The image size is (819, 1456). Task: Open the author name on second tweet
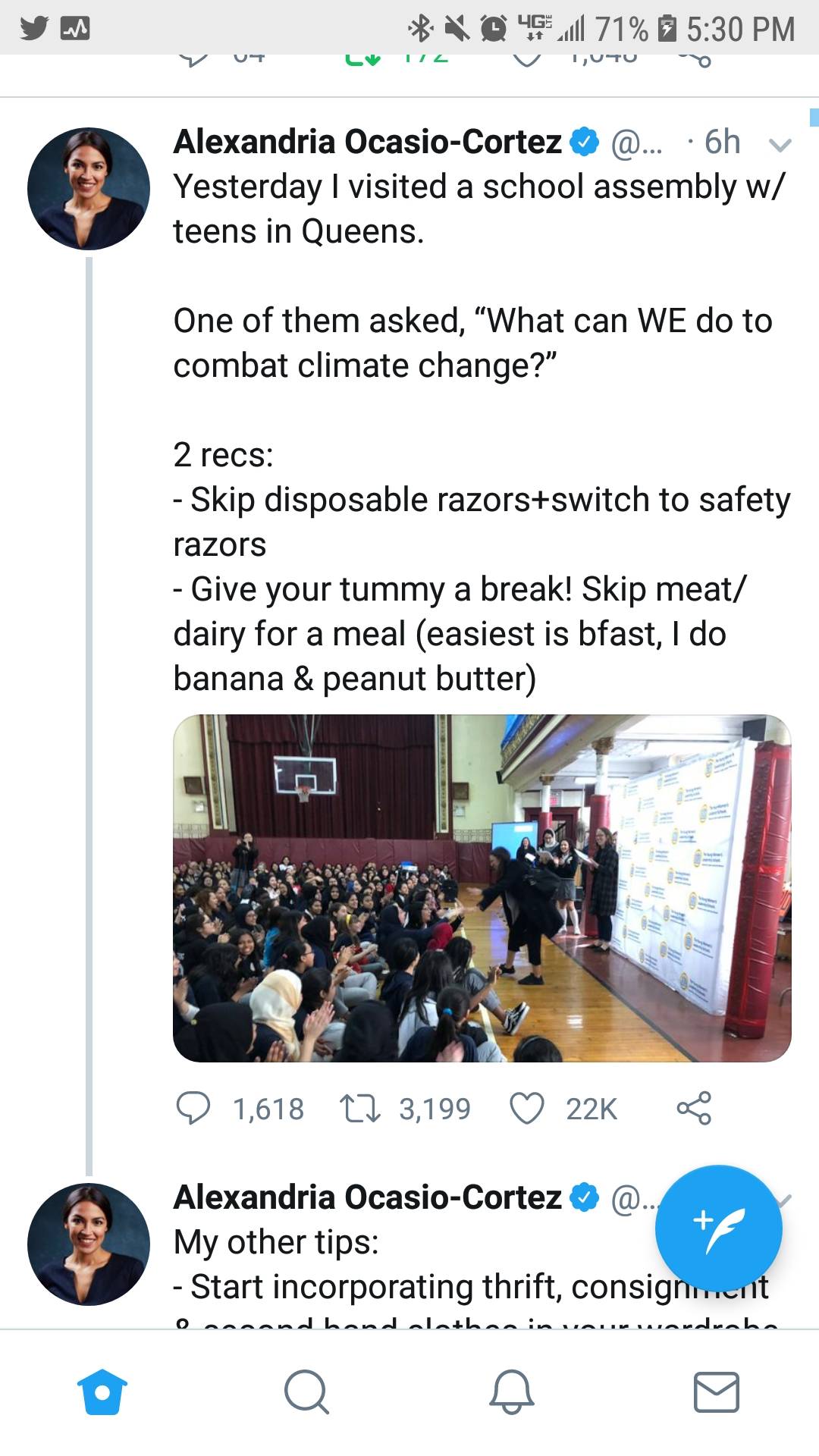[x=368, y=1197]
